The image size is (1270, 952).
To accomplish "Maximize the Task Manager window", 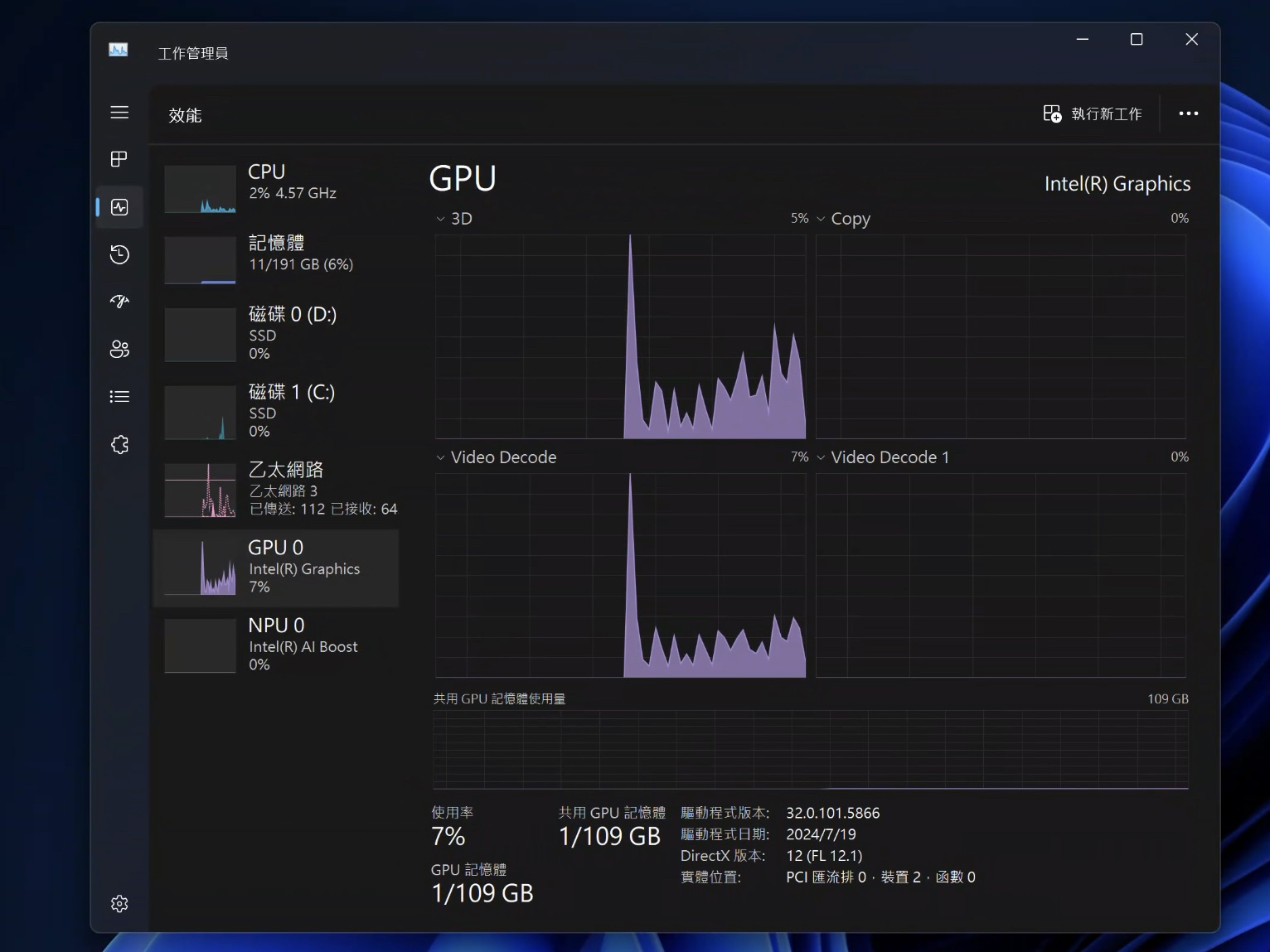I will (1137, 39).
